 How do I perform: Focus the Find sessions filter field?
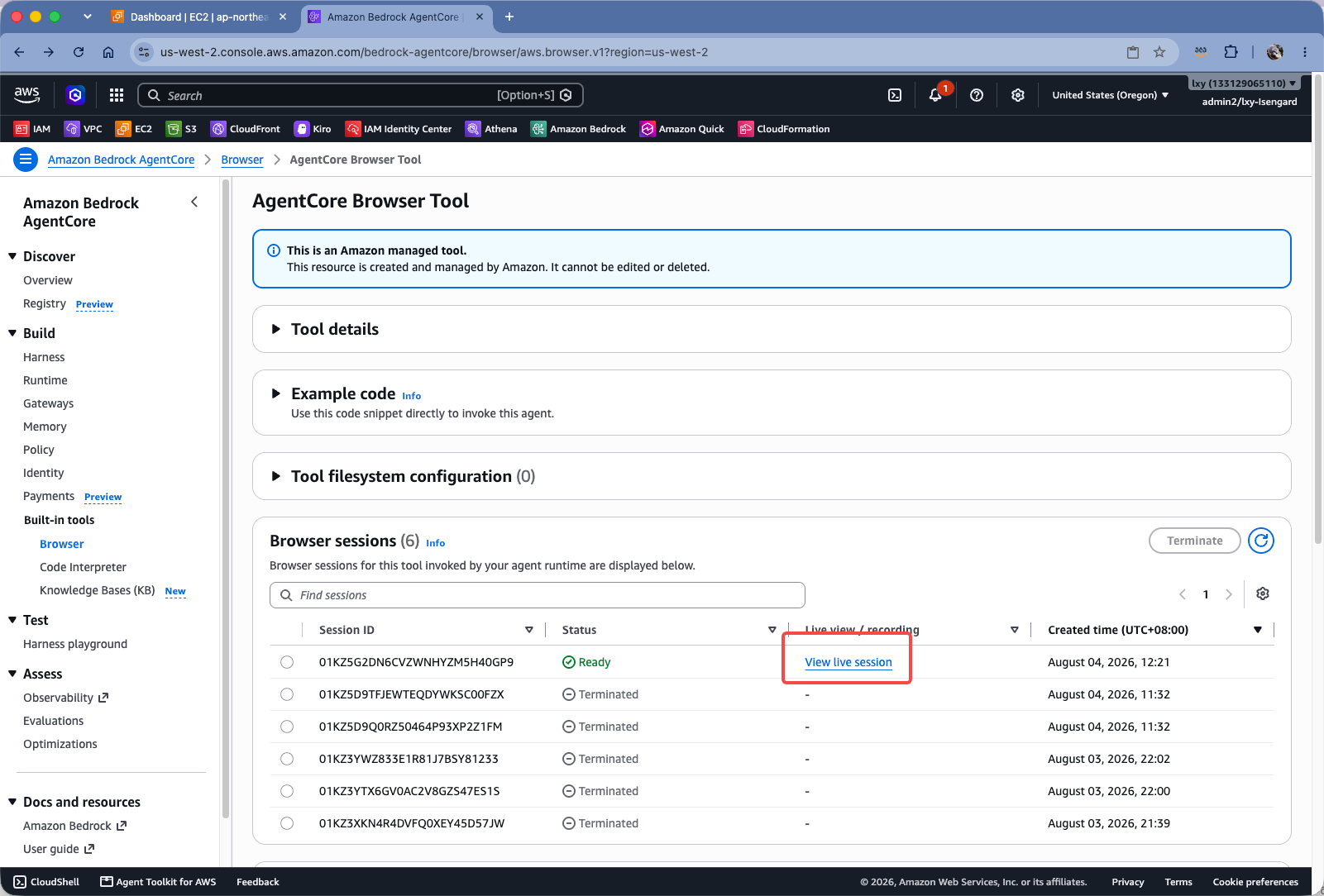point(538,595)
